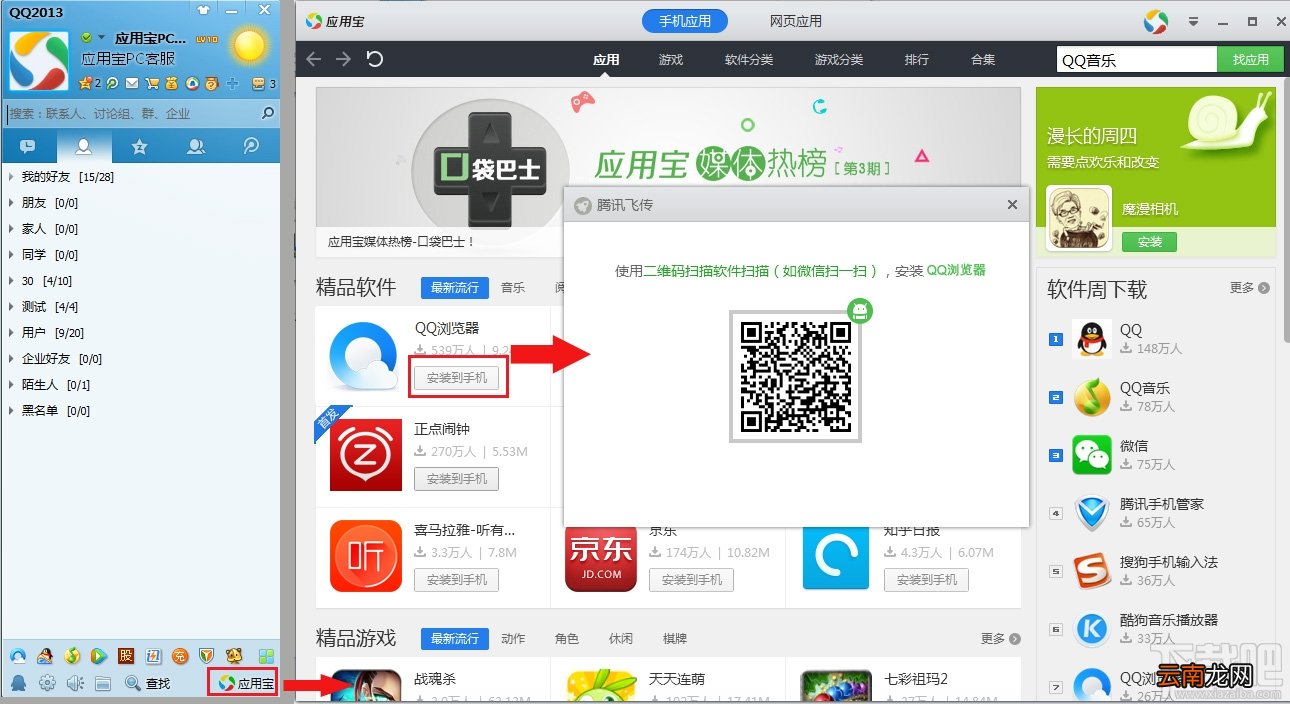Click 安装 for 魔漫相机
1290x704 pixels.
[1149, 242]
